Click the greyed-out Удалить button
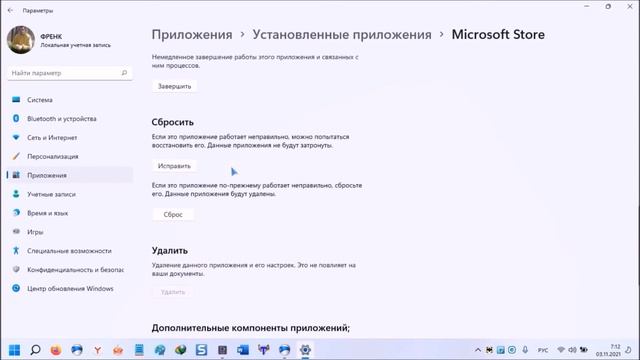 [173, 292]
